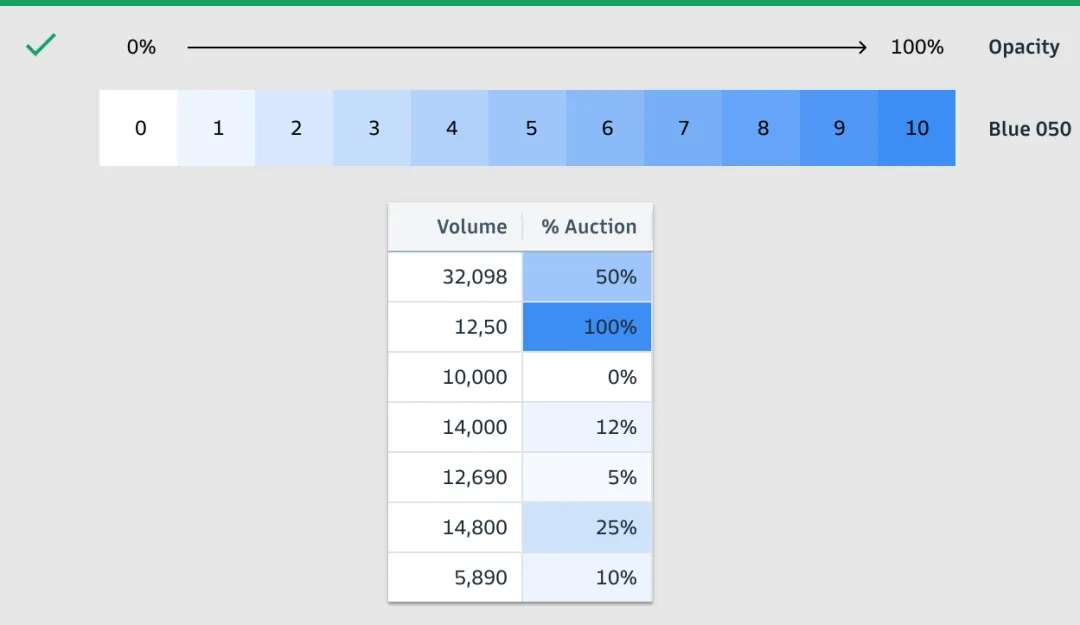The image size is (1080, 625).
Task: Click the Volume column header
Action: point(456,227)
